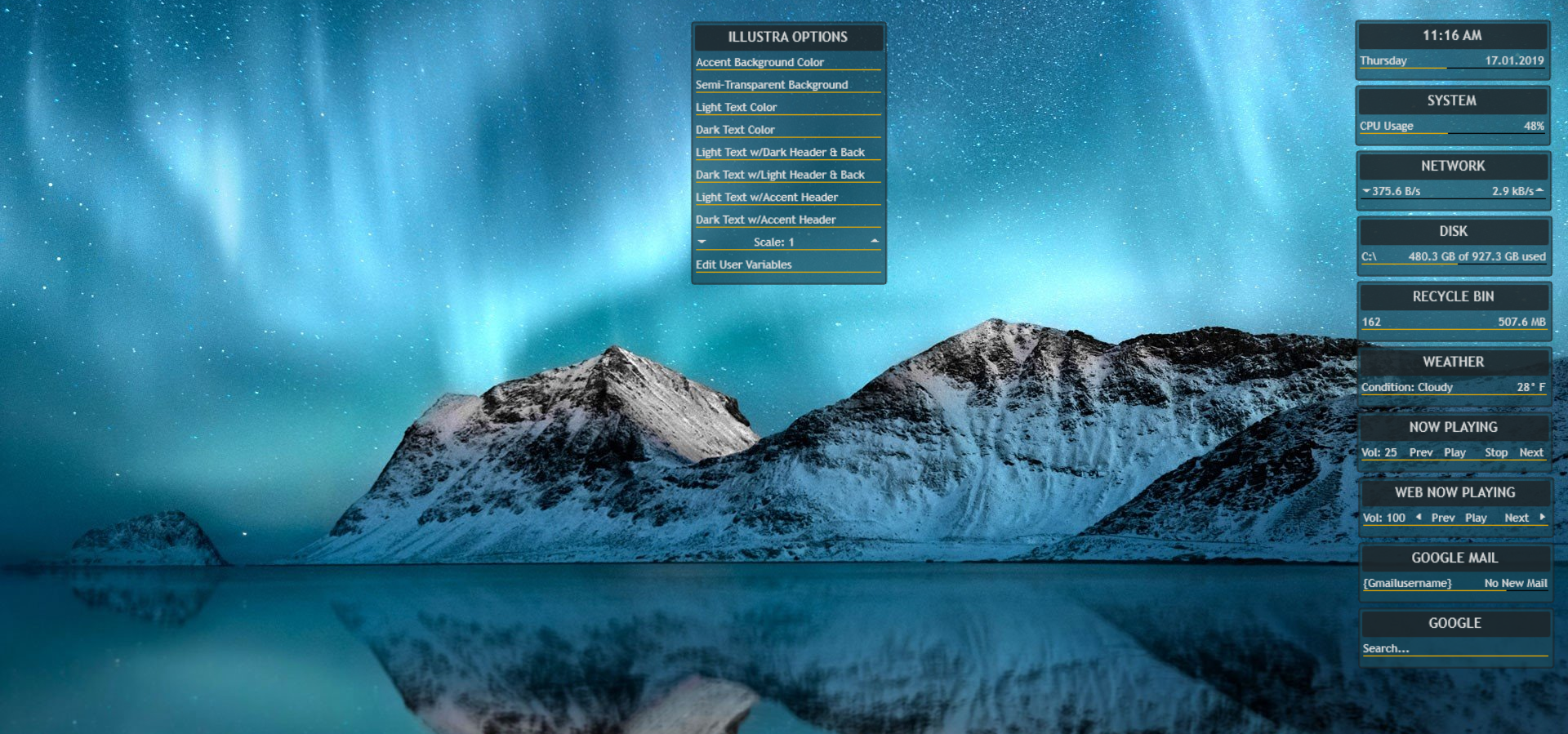The width and height of the screenshot is (1568, 734).
Task: Click the No New Mail status
Action: coord(1516,583)
